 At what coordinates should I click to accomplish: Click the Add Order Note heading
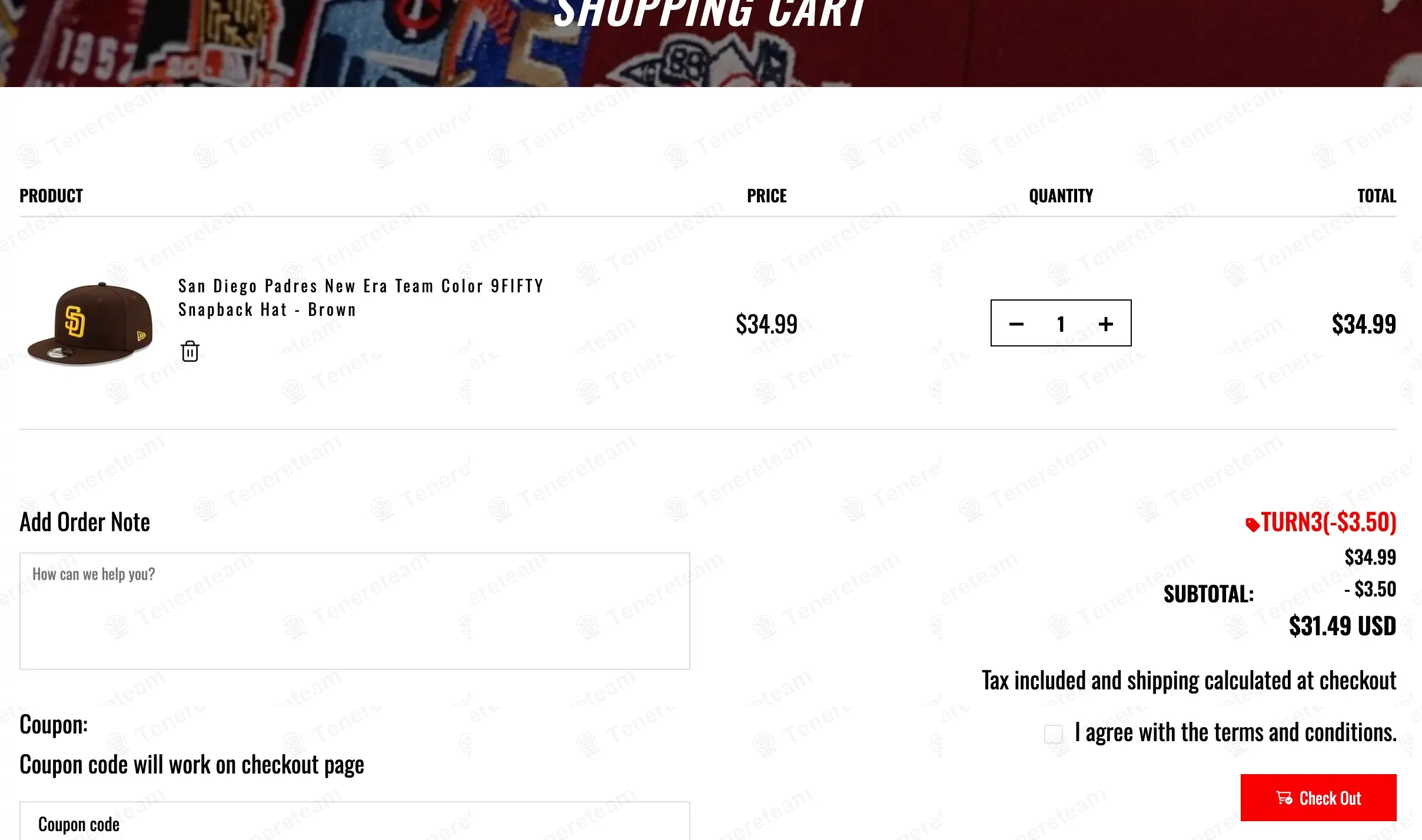tap(85, 522)
